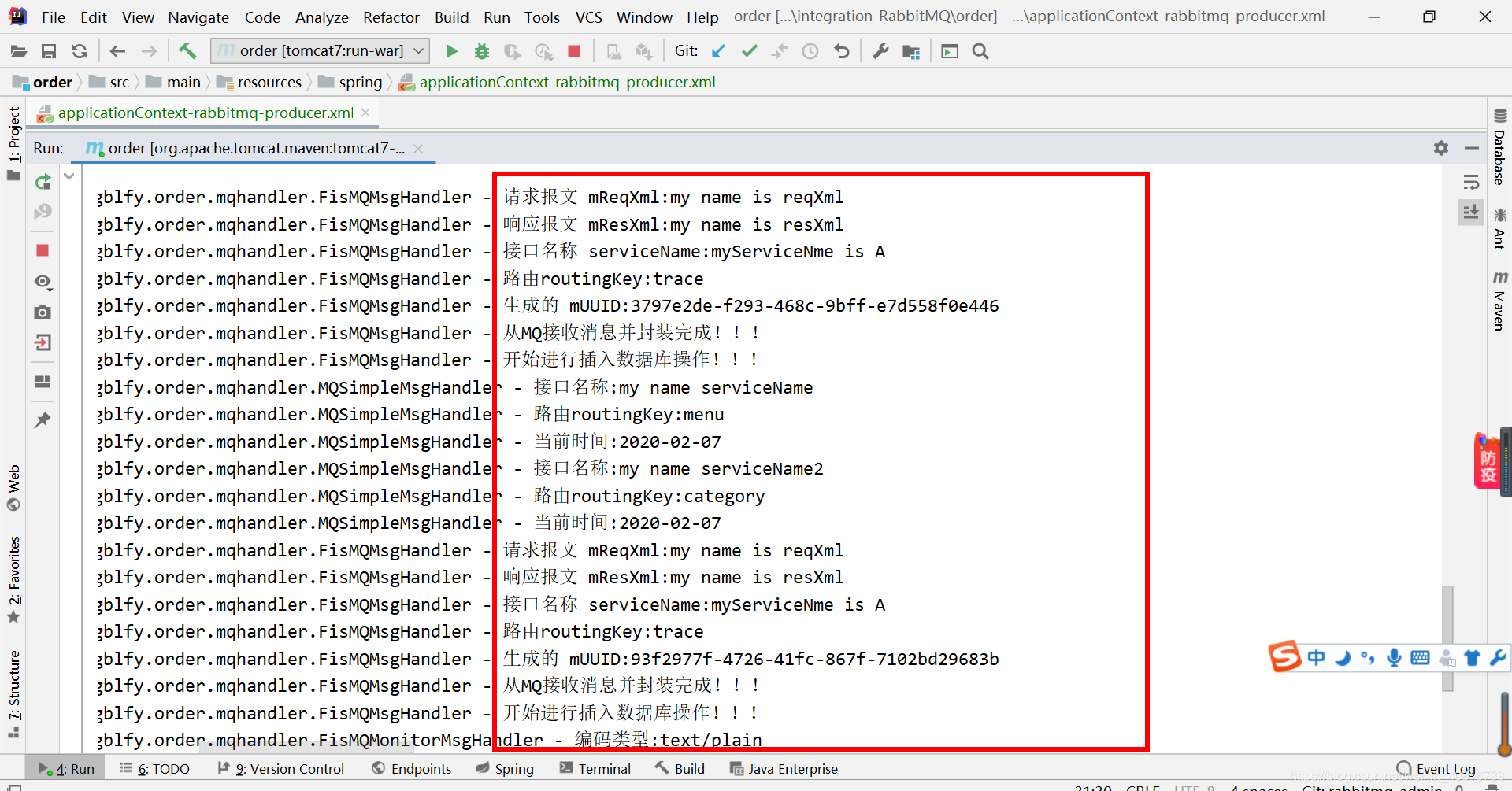The height and width of the screenshot is (791, 1512).
Task: Navigate back with the left arrow
Action: tap(118, 51)
